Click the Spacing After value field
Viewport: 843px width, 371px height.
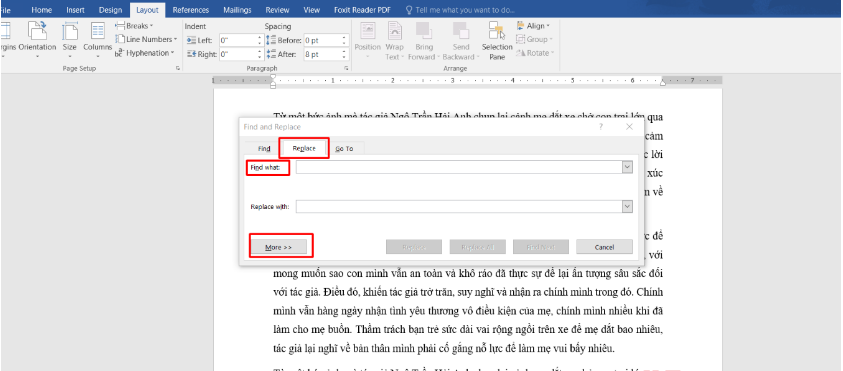322,54
